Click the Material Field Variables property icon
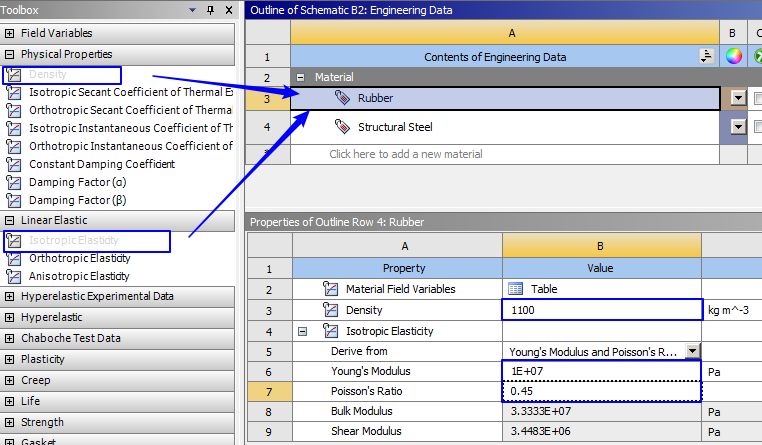The width and height of the screenshot is (762, 445). [330, 289]
